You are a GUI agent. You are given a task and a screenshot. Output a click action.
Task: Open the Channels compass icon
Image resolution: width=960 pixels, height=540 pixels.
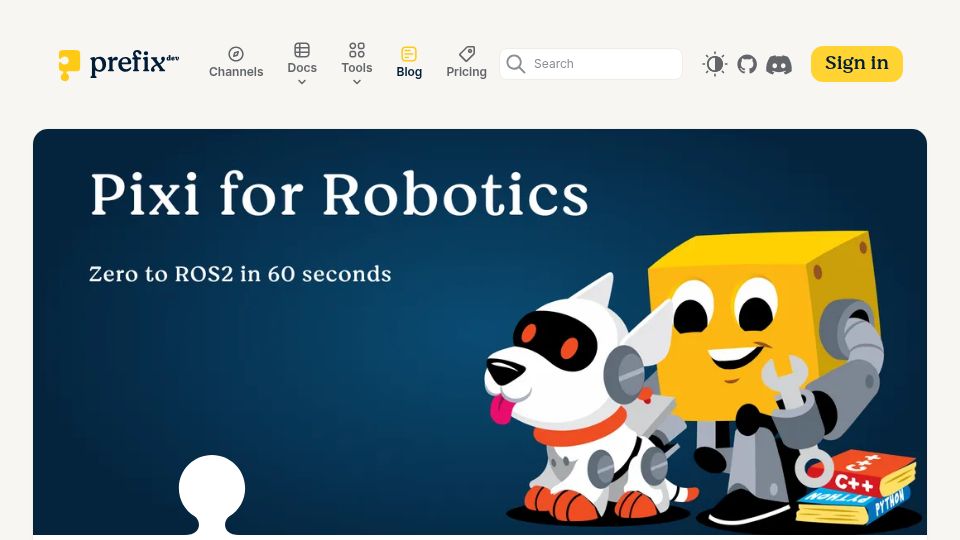(x=236, y=54)
